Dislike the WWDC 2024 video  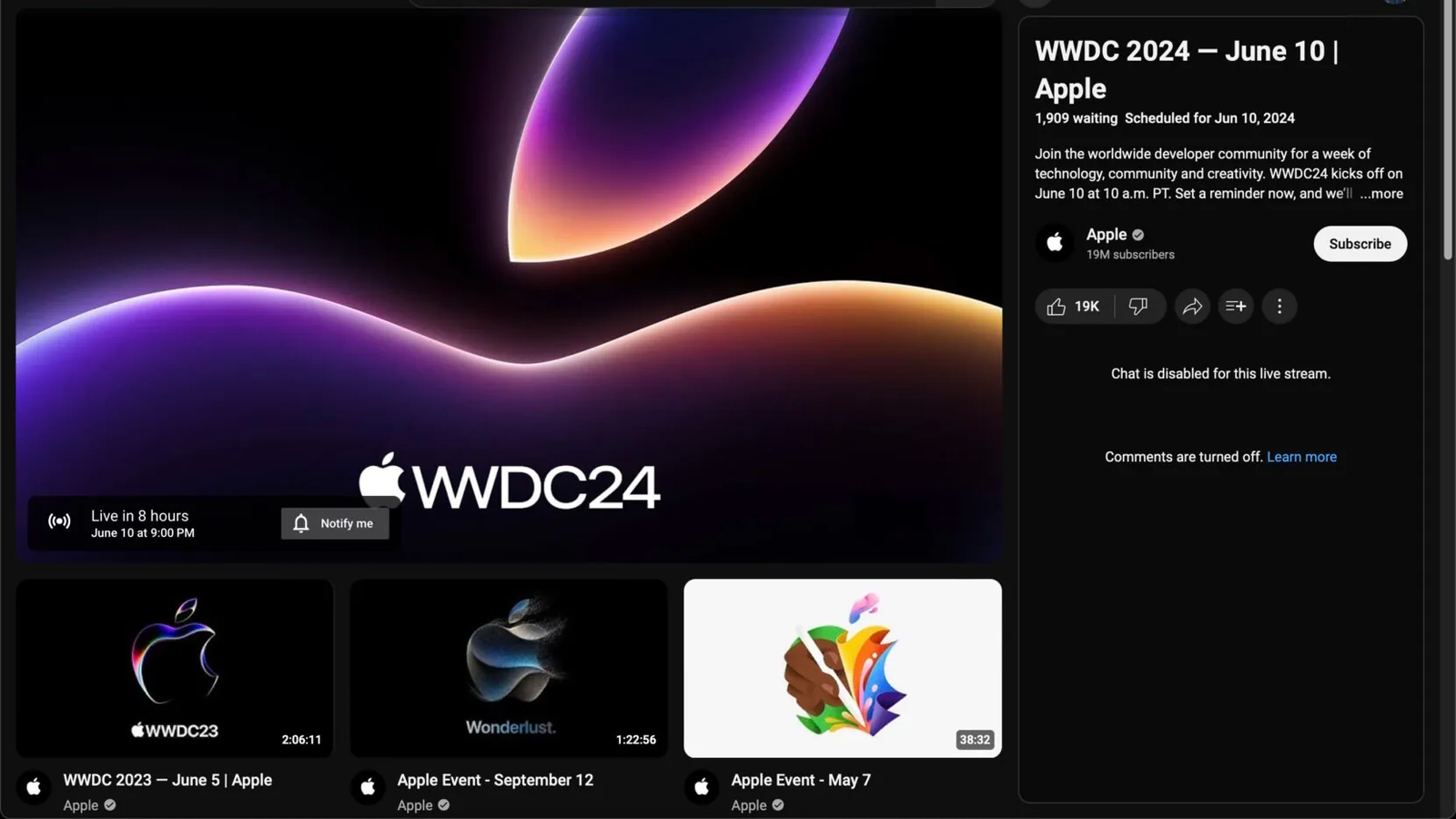pyautogui.click(x=1139, y=307)
